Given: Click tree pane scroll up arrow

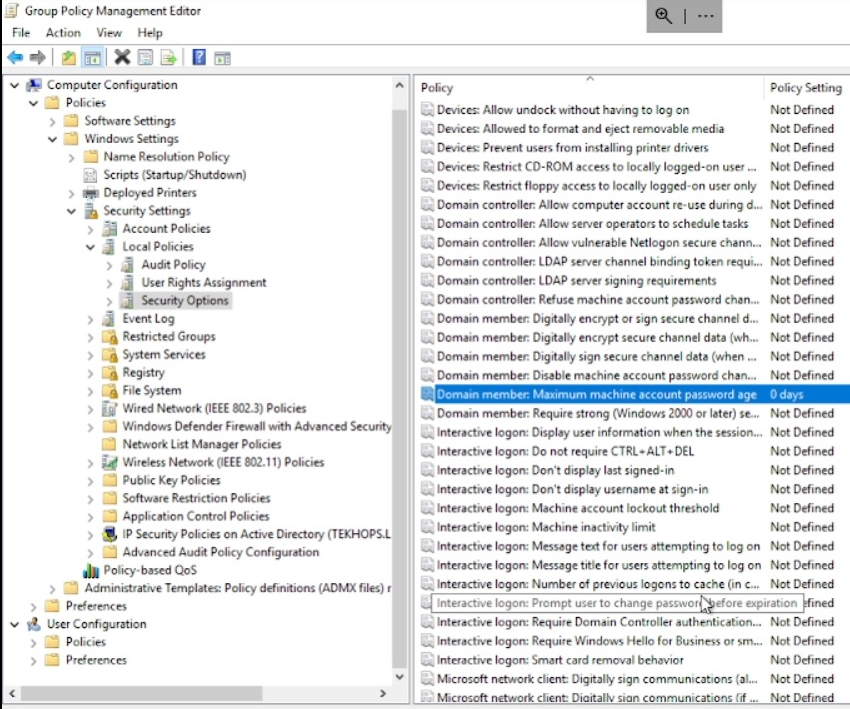Looking at the screenshot, I should click(400, 85).
